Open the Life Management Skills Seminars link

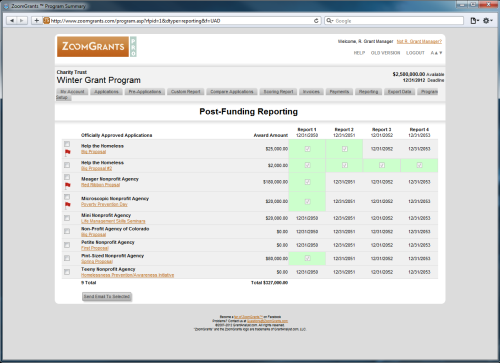point(113,221)
